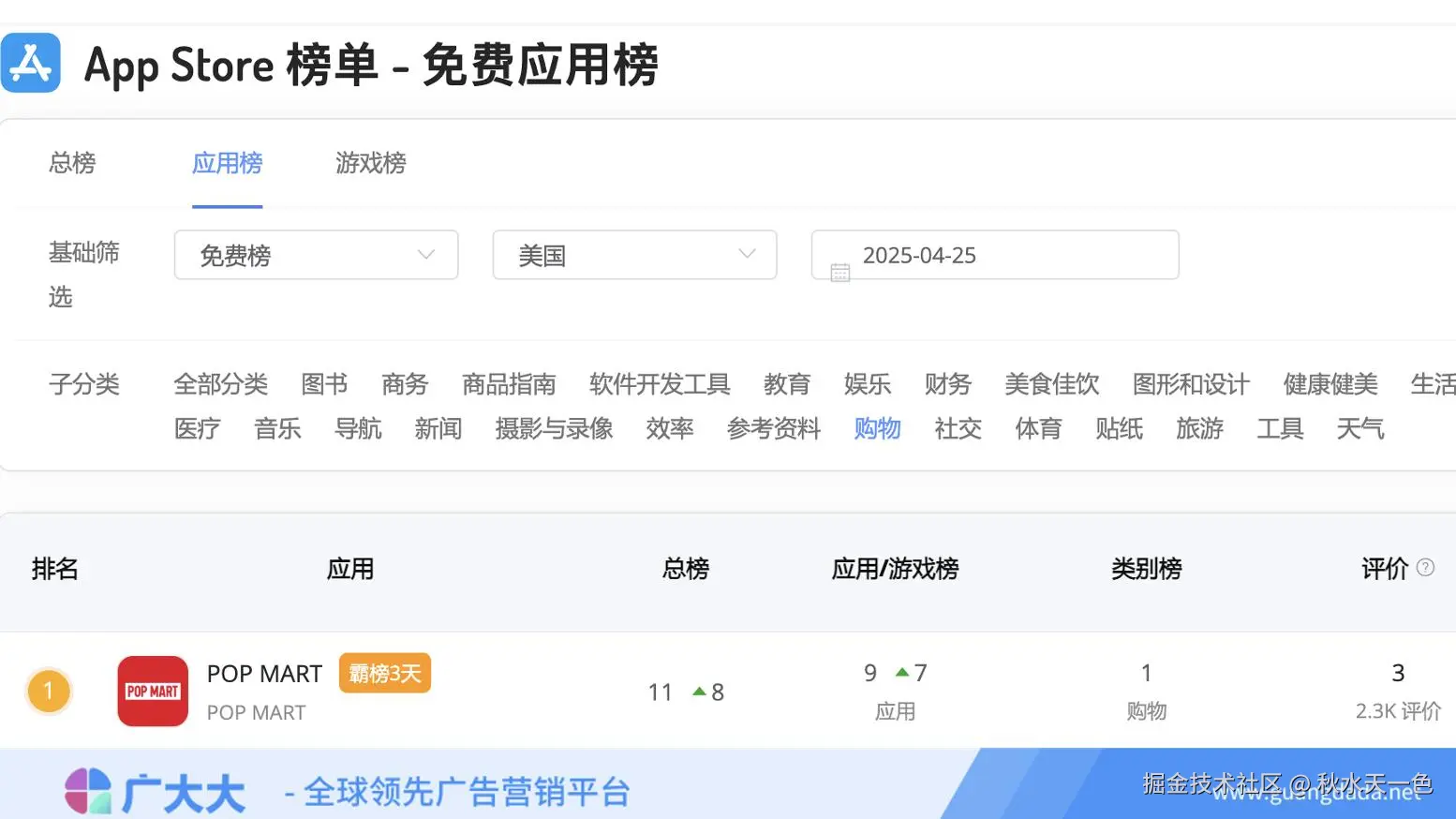Click the 购物 category label in POP MART row
Image resolution: width=1456 pixels, height=819 pixels.
(x=1147, y=711)
